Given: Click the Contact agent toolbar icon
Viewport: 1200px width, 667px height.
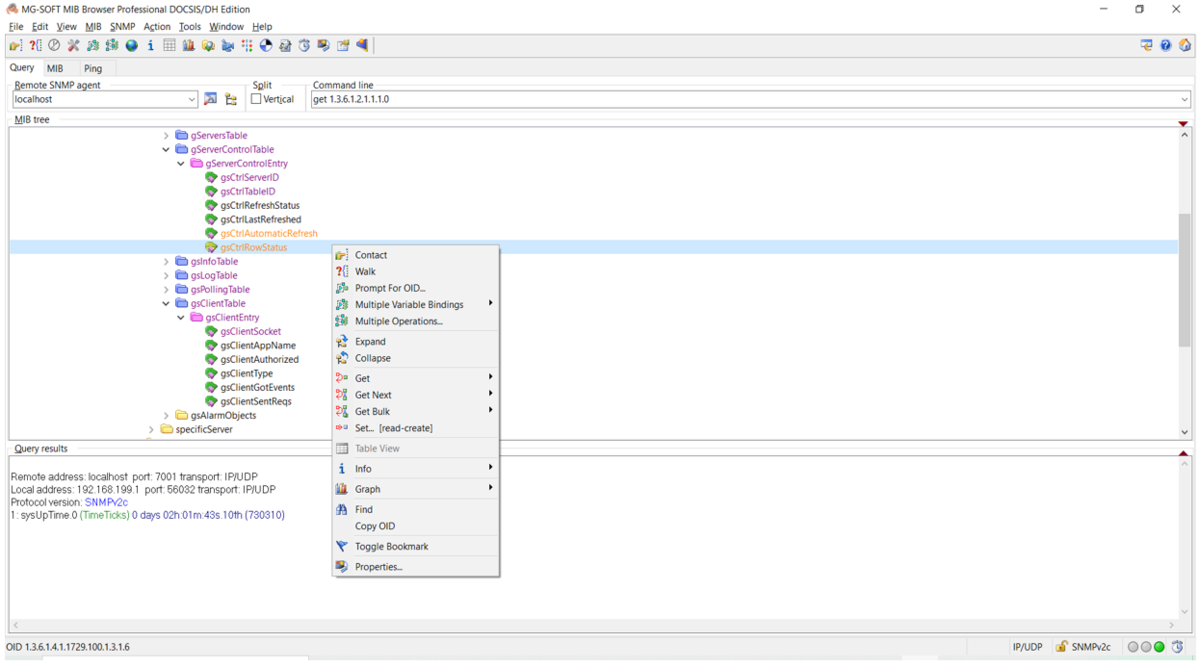Looking at the screenshot, I should pyautogui.click(x=15, y=45).
